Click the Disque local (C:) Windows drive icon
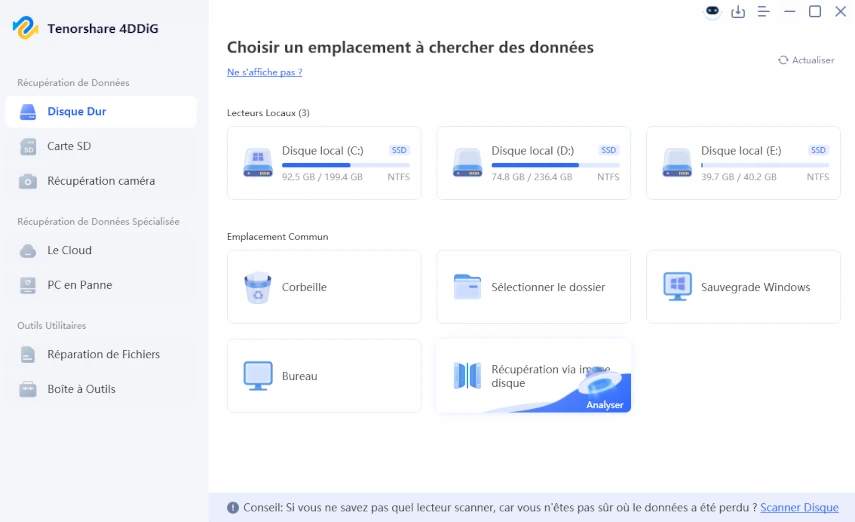855x522 pixels. (257, 163)
